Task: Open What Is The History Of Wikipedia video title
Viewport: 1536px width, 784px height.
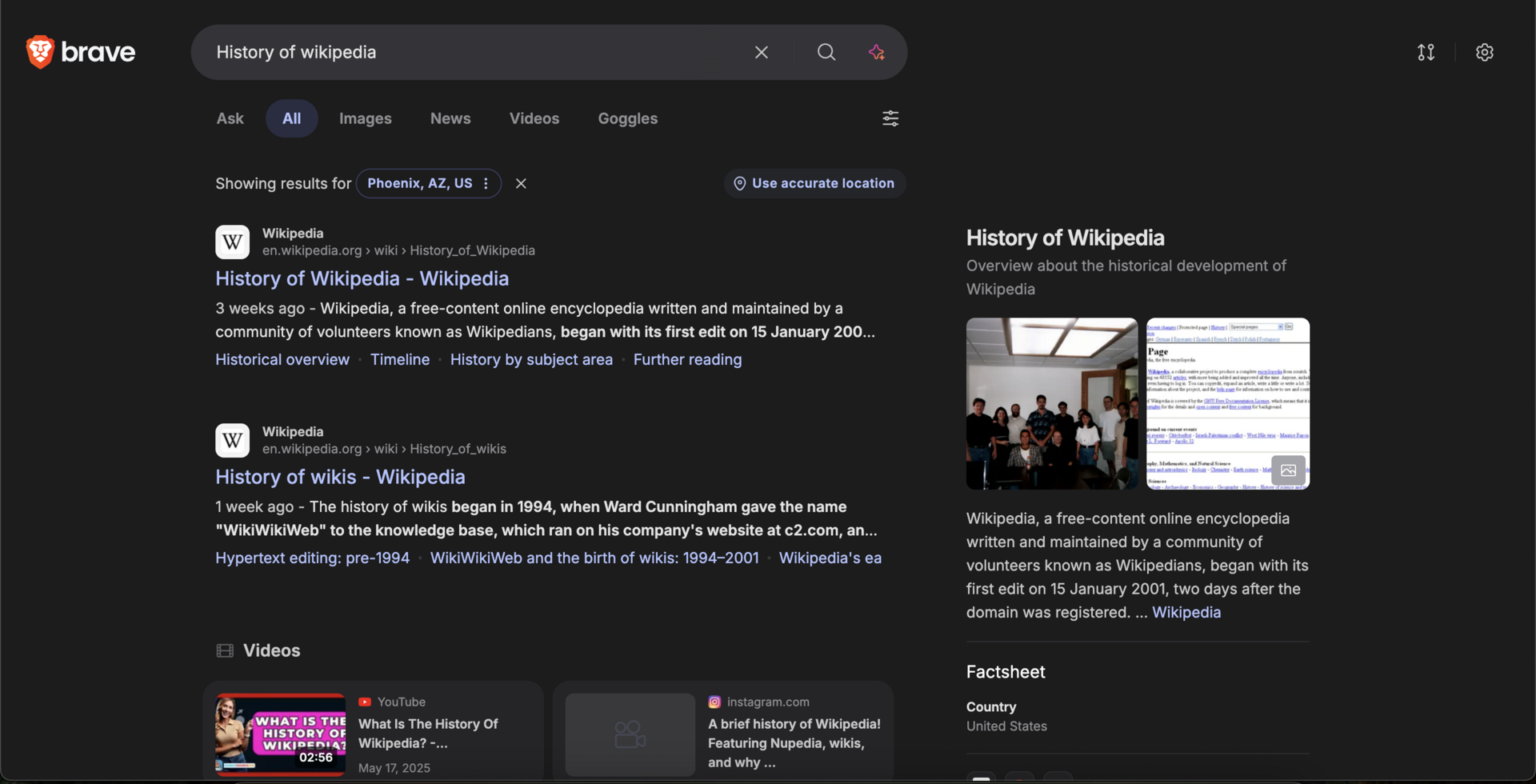Action: tap(428, 734)
